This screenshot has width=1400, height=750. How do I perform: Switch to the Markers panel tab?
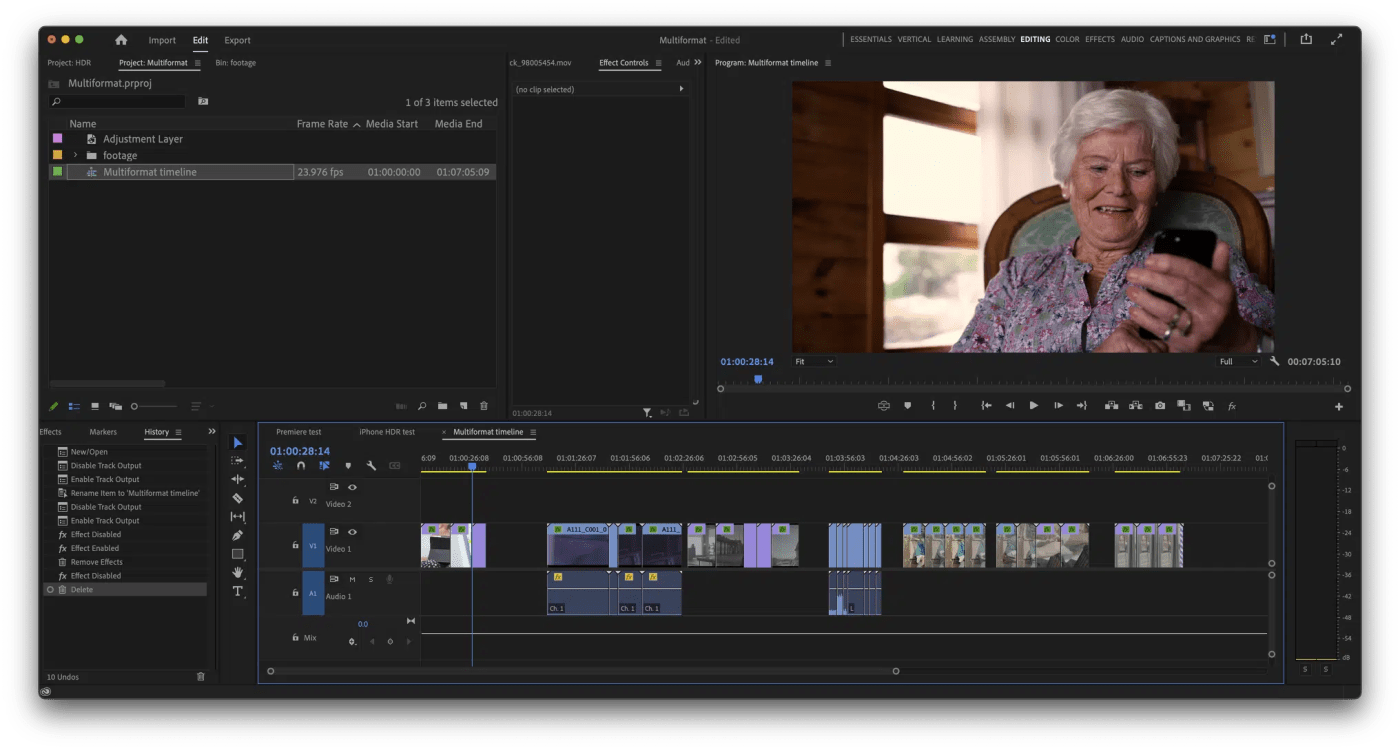pos(103,432)
